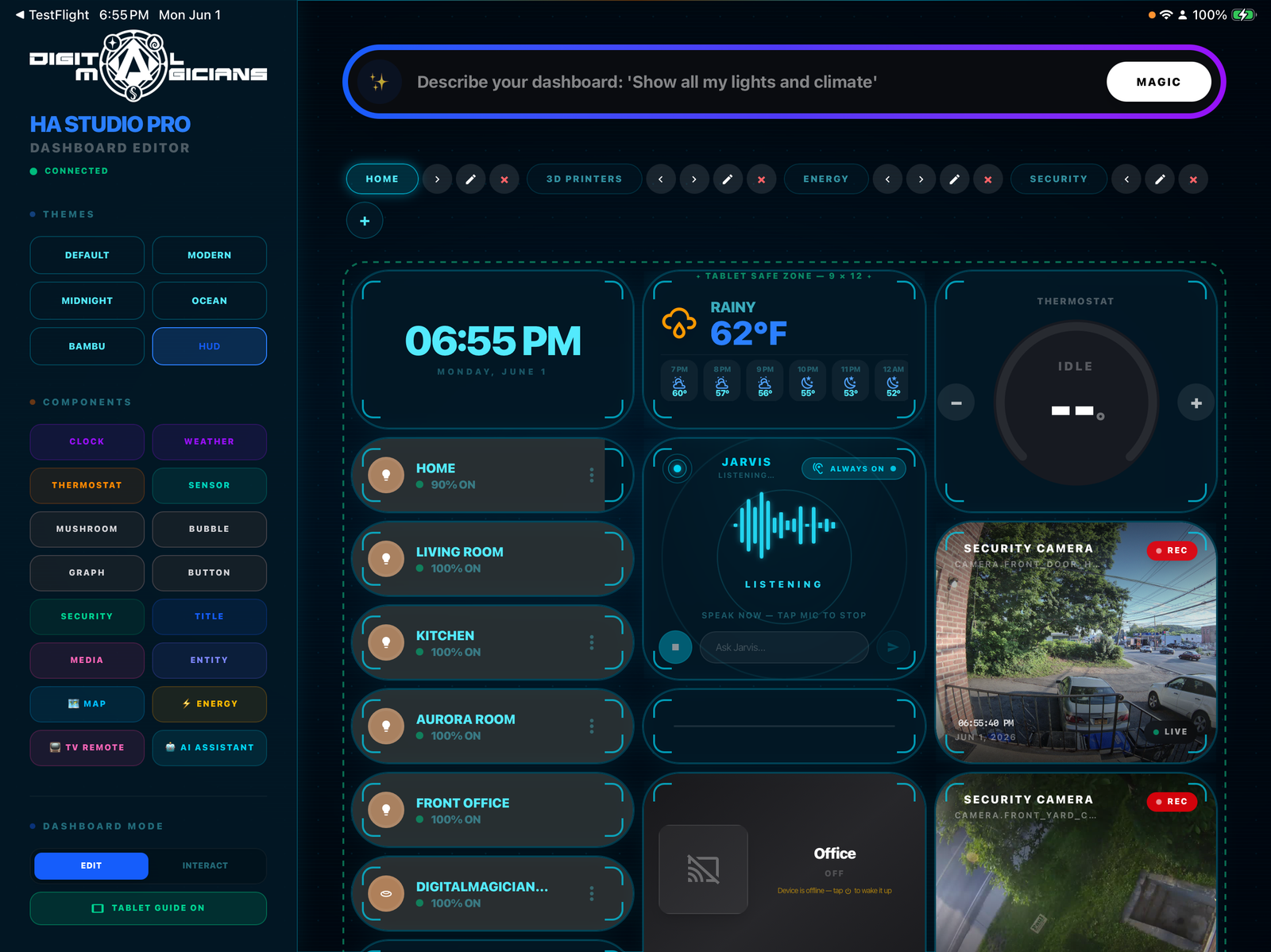The width and height of the screenshot is (1271, 952).
Task: Toggle the DigitalMagician light icon
Action: point(386,894)
